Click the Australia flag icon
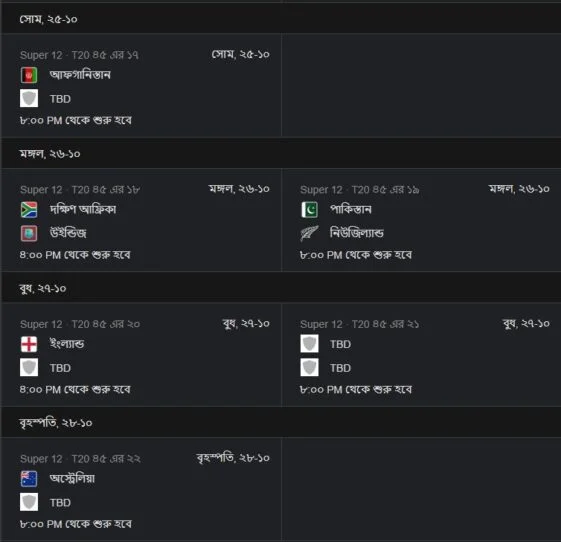The width and height of the screenshot is (561, 542). [29, 479]
